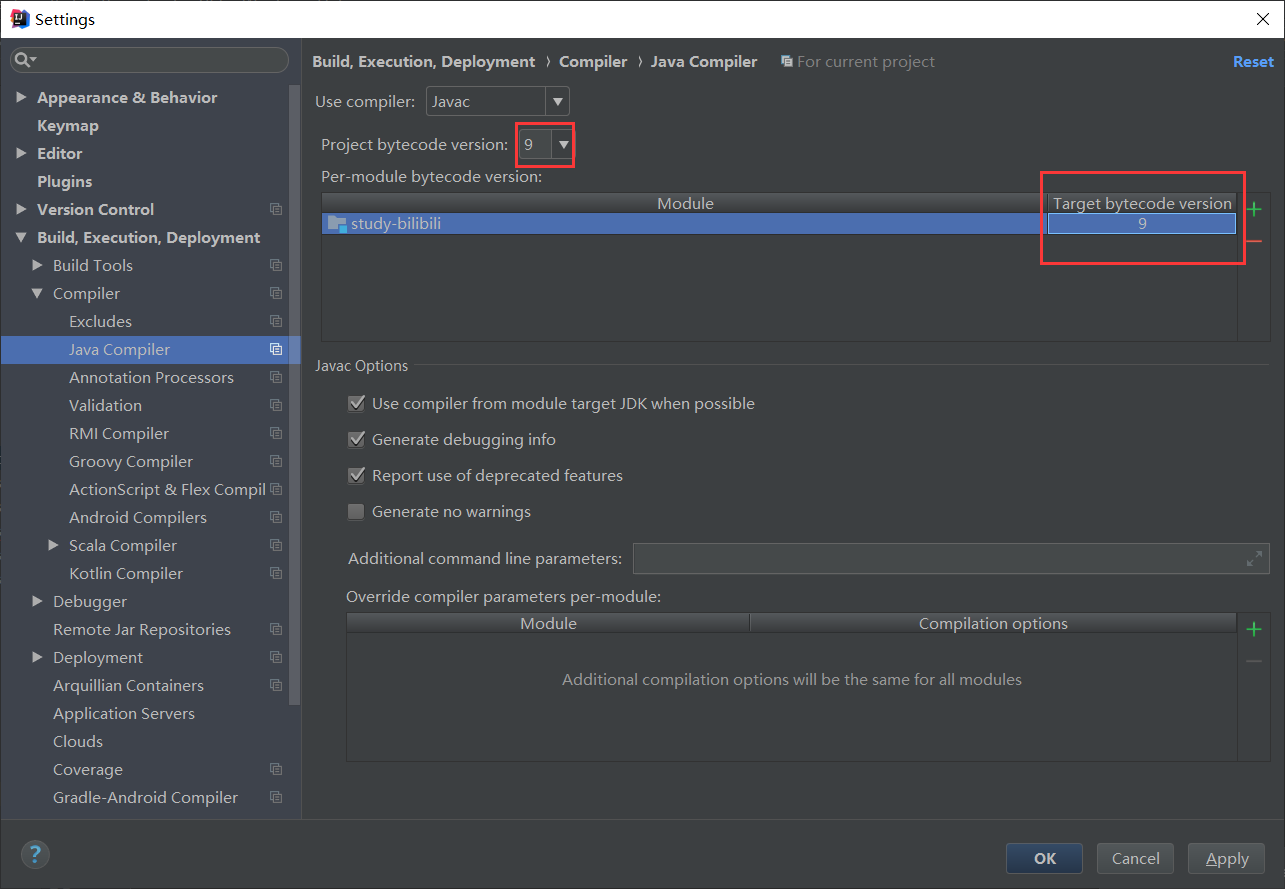The image size is (1285, 889).
Task: Expand the Editor tree node arrow
Action: point(21,153)
